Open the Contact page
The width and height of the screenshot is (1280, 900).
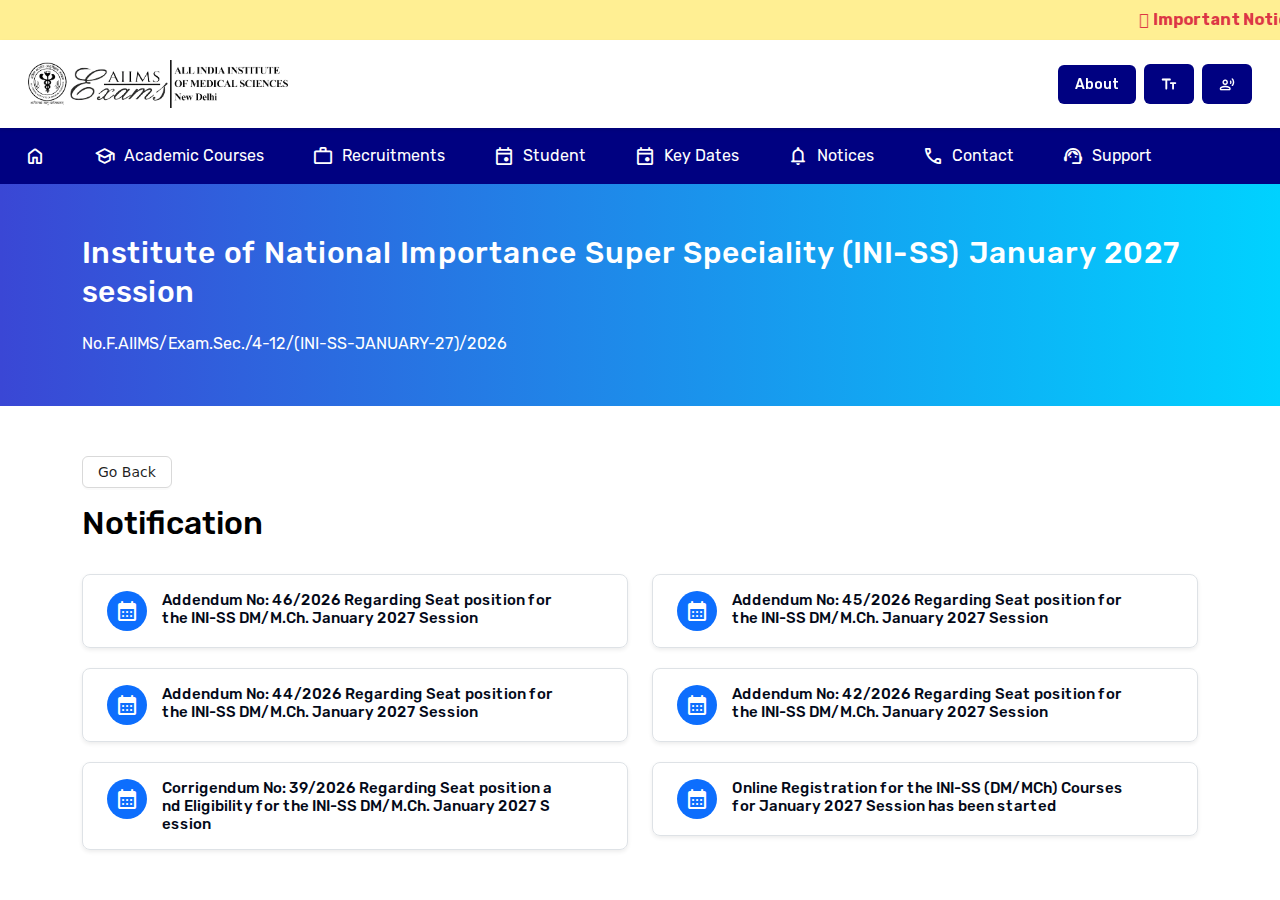pyautogui.click(x=969, y=156)
